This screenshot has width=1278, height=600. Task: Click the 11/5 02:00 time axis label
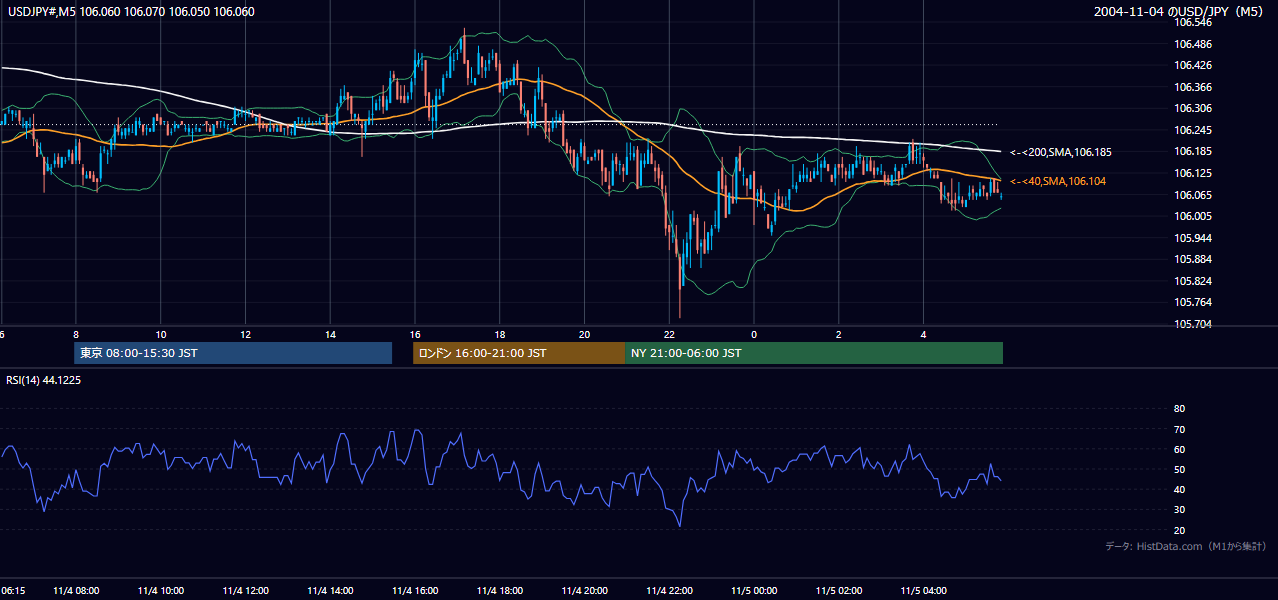click(x=839, y=590)
